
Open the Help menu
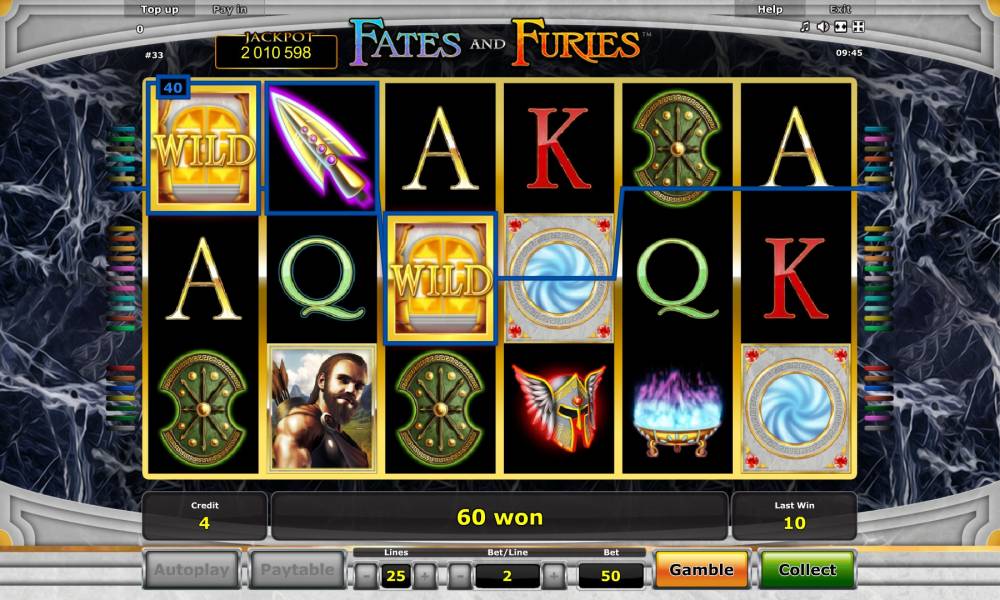point(770,9)
